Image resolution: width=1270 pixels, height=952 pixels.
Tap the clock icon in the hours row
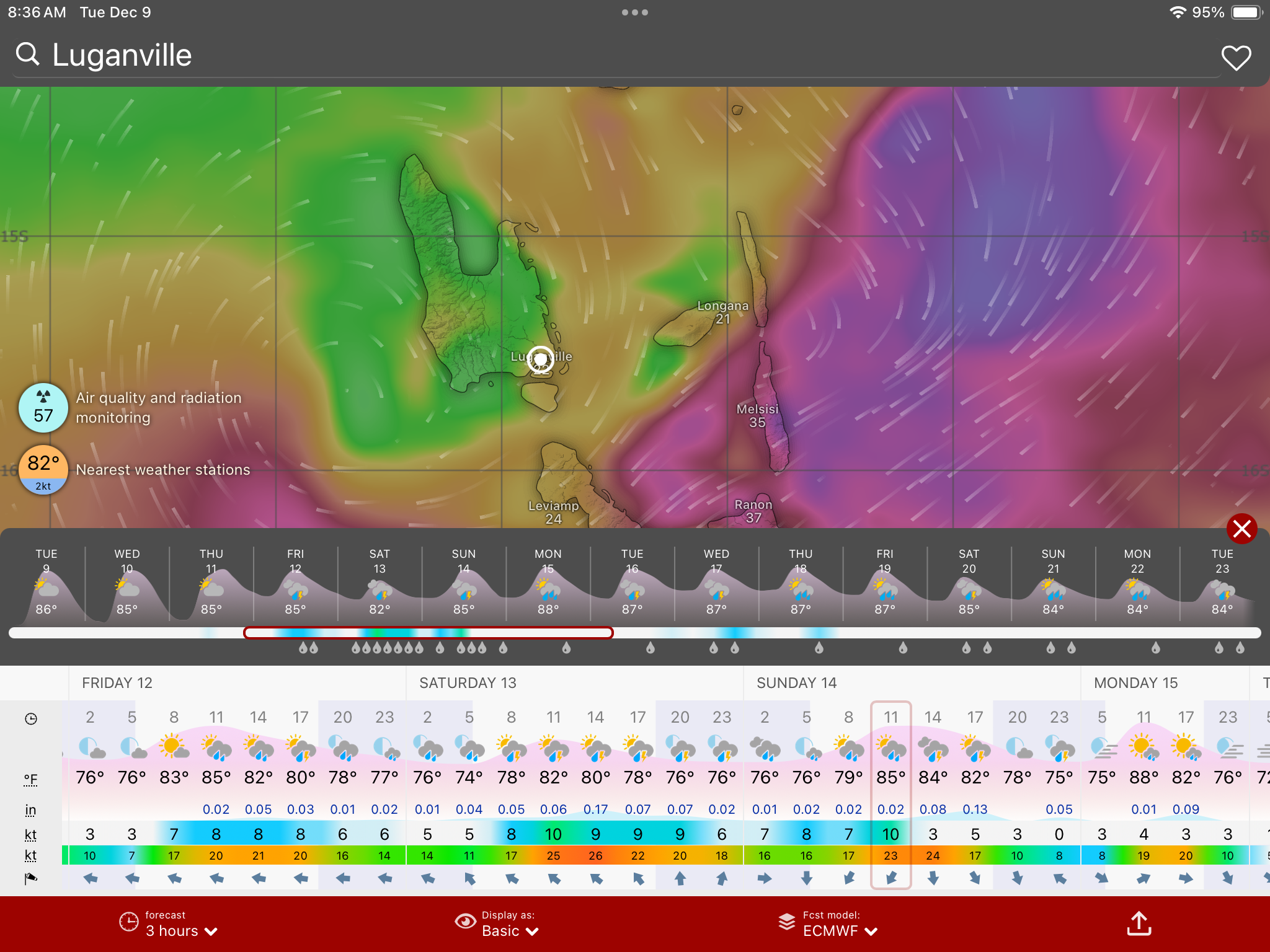(x=30, y=718)
